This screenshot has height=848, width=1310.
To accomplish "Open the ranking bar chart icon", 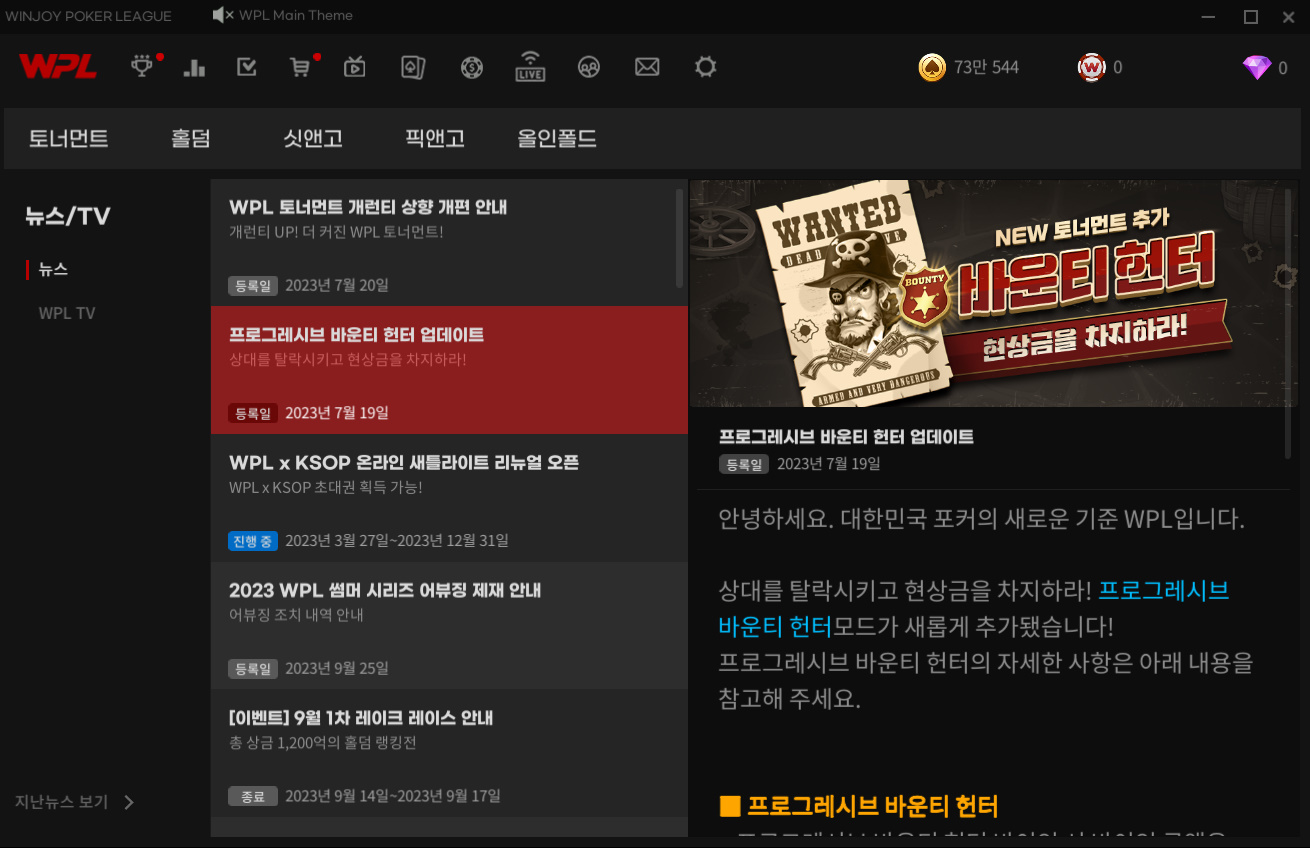I will tap(194, 67).
